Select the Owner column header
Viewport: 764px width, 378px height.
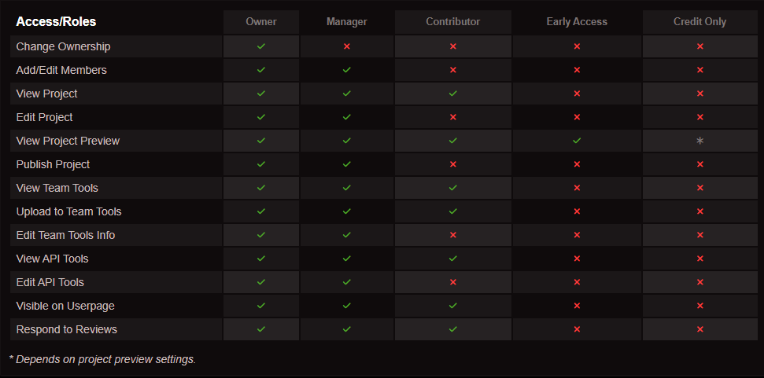click(x=261, y=22)
